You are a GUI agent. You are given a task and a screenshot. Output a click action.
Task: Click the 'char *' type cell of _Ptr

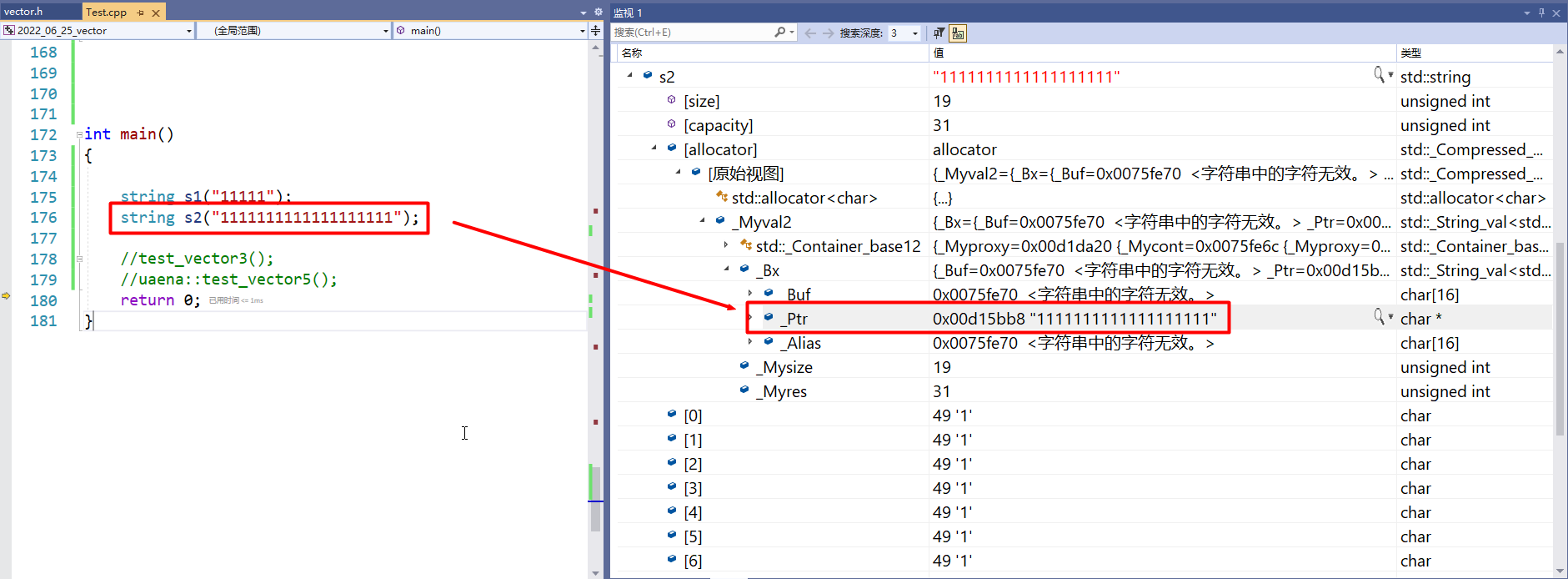[x=1420, y=319]
